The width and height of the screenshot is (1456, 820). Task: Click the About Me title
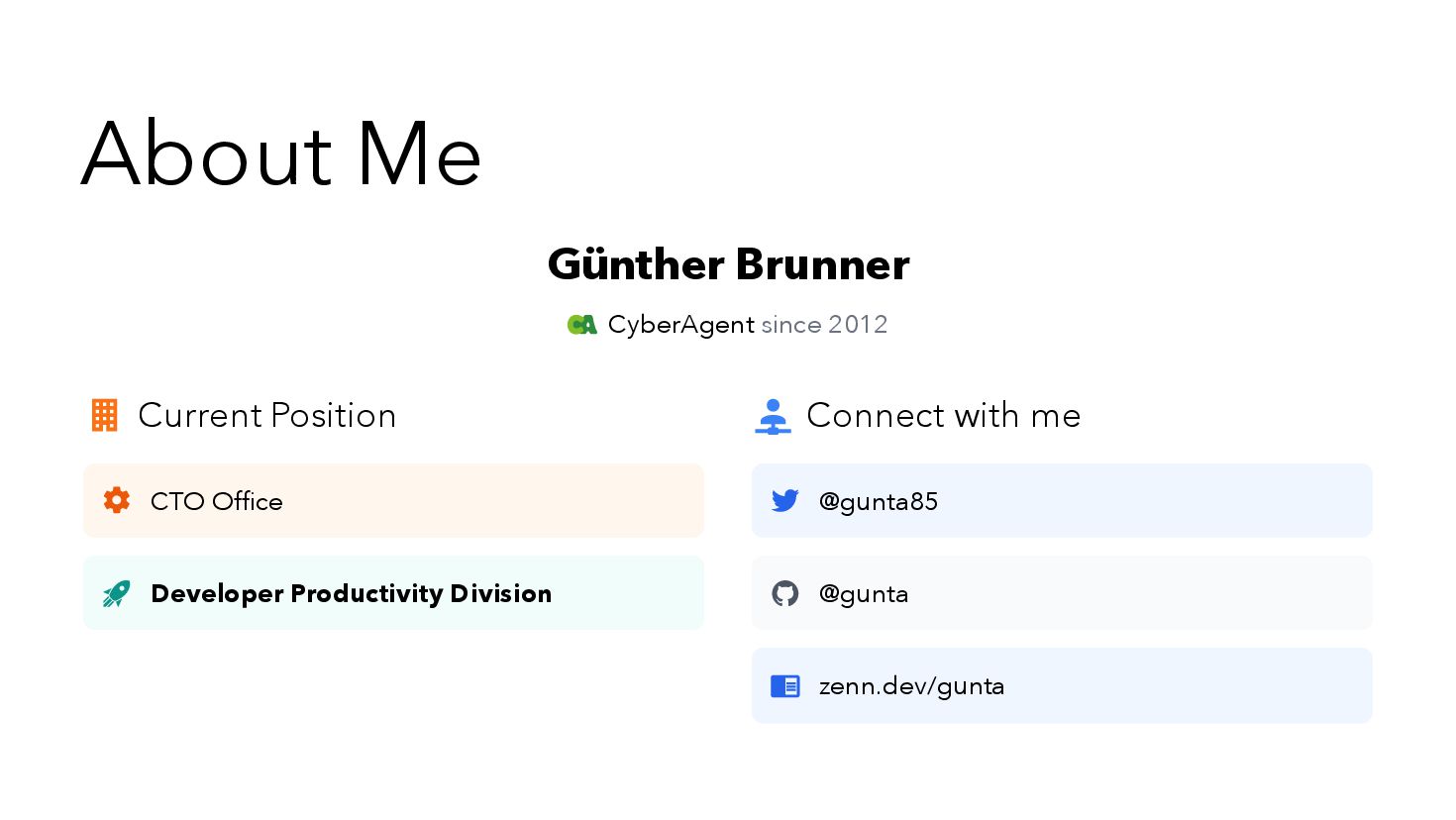click(281, 154)
